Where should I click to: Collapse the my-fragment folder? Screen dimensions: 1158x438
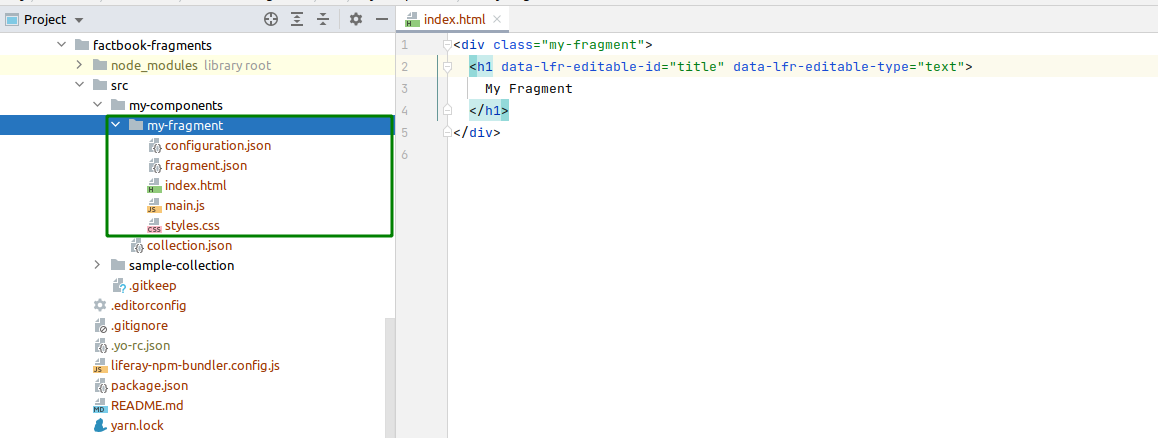click(115, 126)
